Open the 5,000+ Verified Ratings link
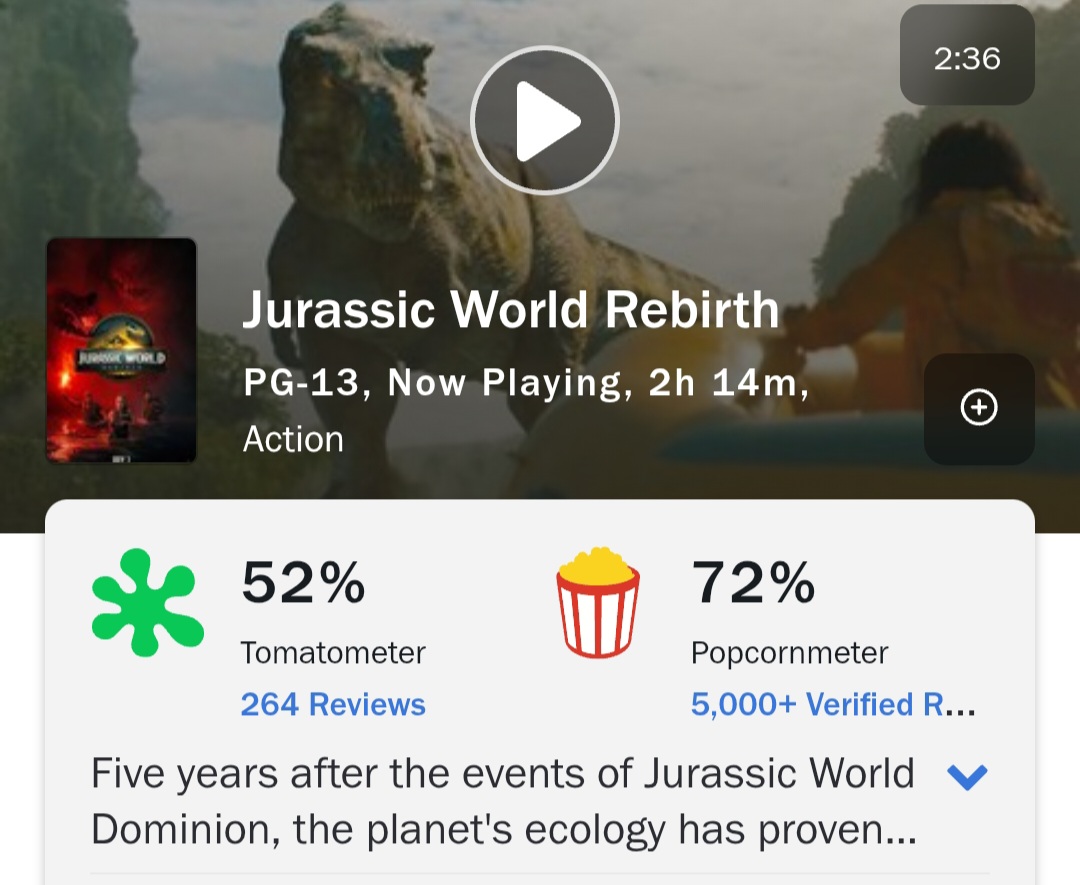This screenshot has height=885, width=1080. click(832, 704)
